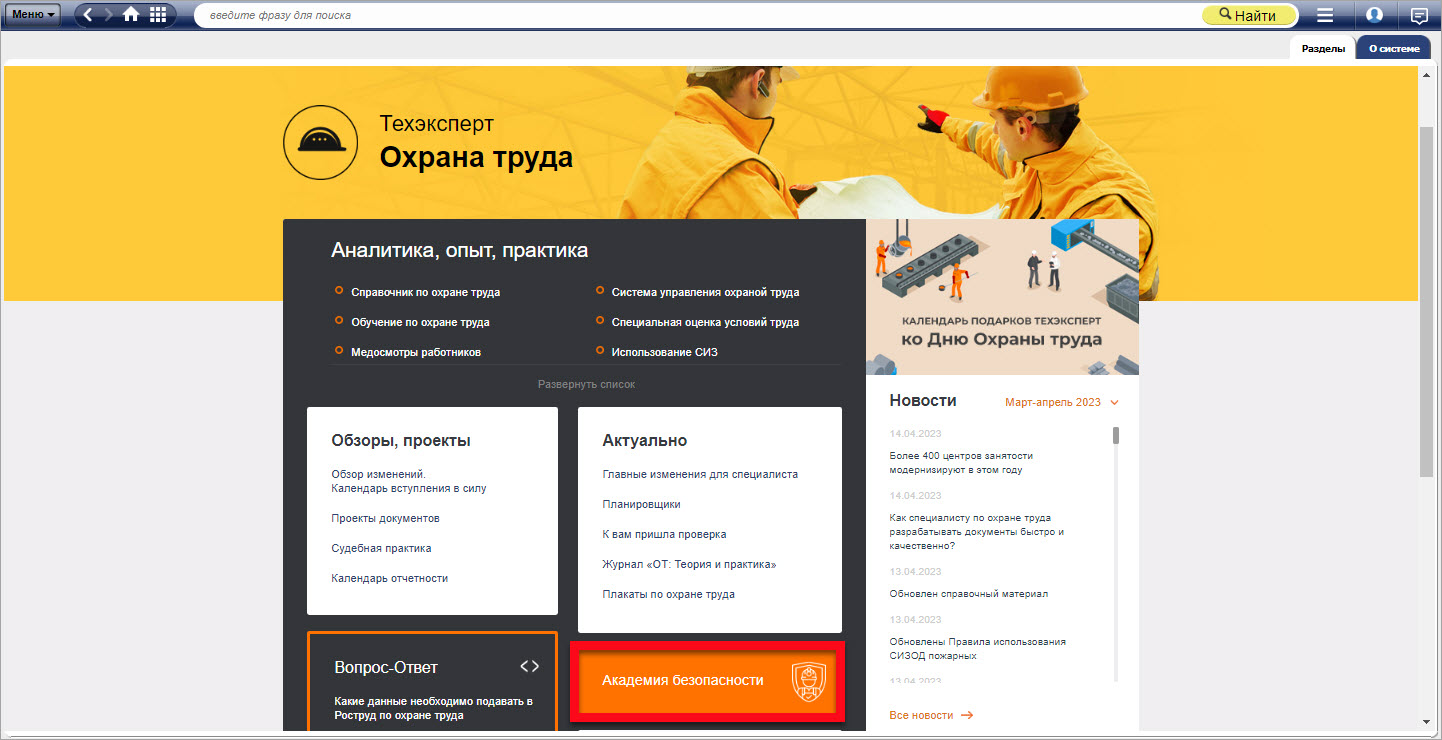Open Судебная практика link
The width and height of the screenshot is (1442, 740).
click(381, 548)
